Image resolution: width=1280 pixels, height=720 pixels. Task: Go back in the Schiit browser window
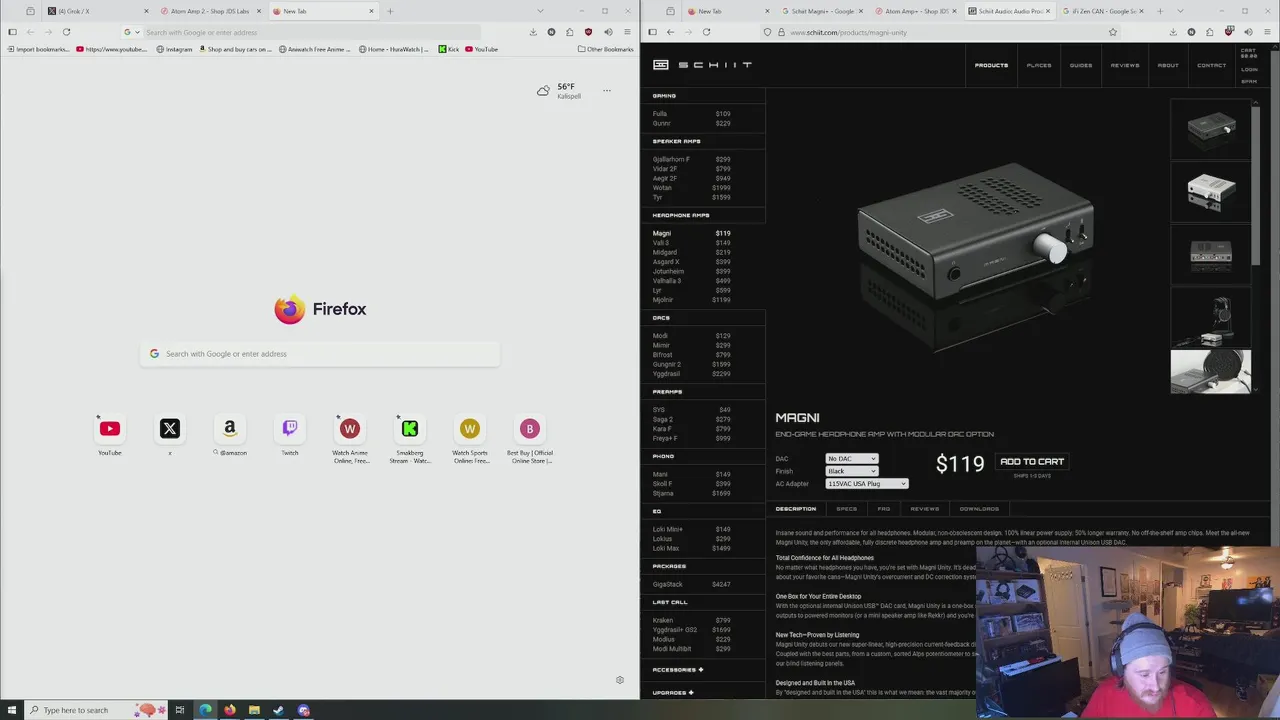click(x=670, y=32)
